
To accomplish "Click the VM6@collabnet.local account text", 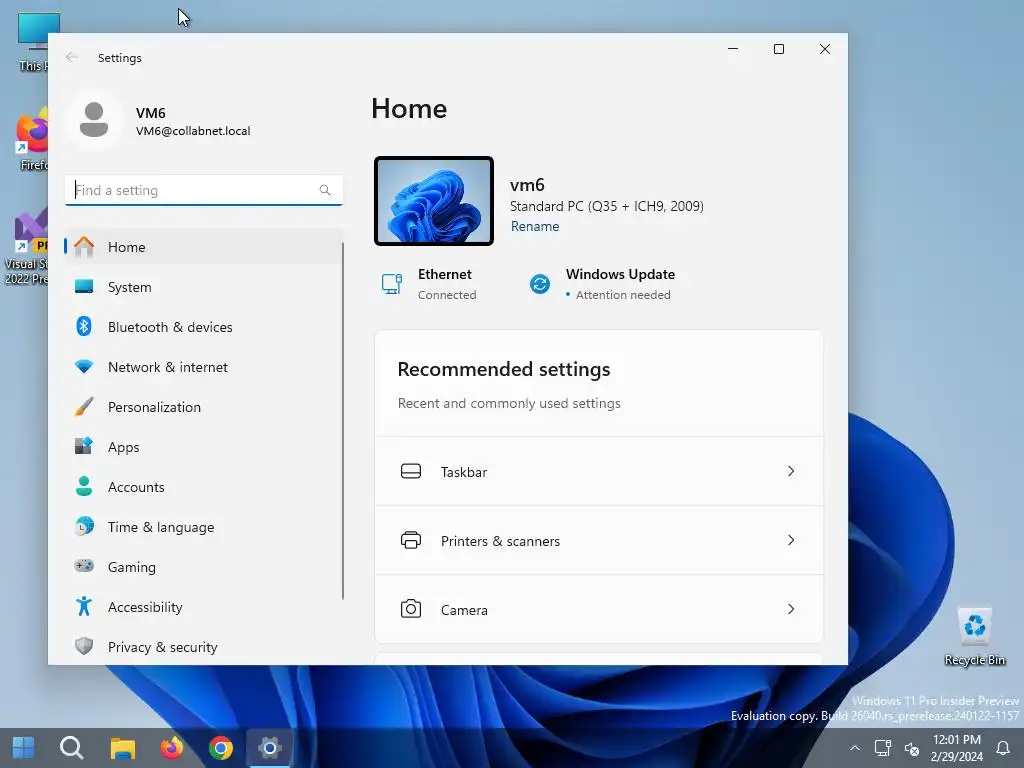I will (193, 131).
